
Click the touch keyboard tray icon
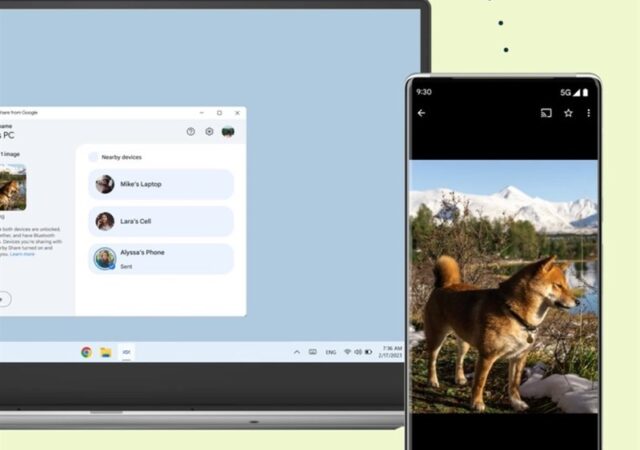point(313,352)
